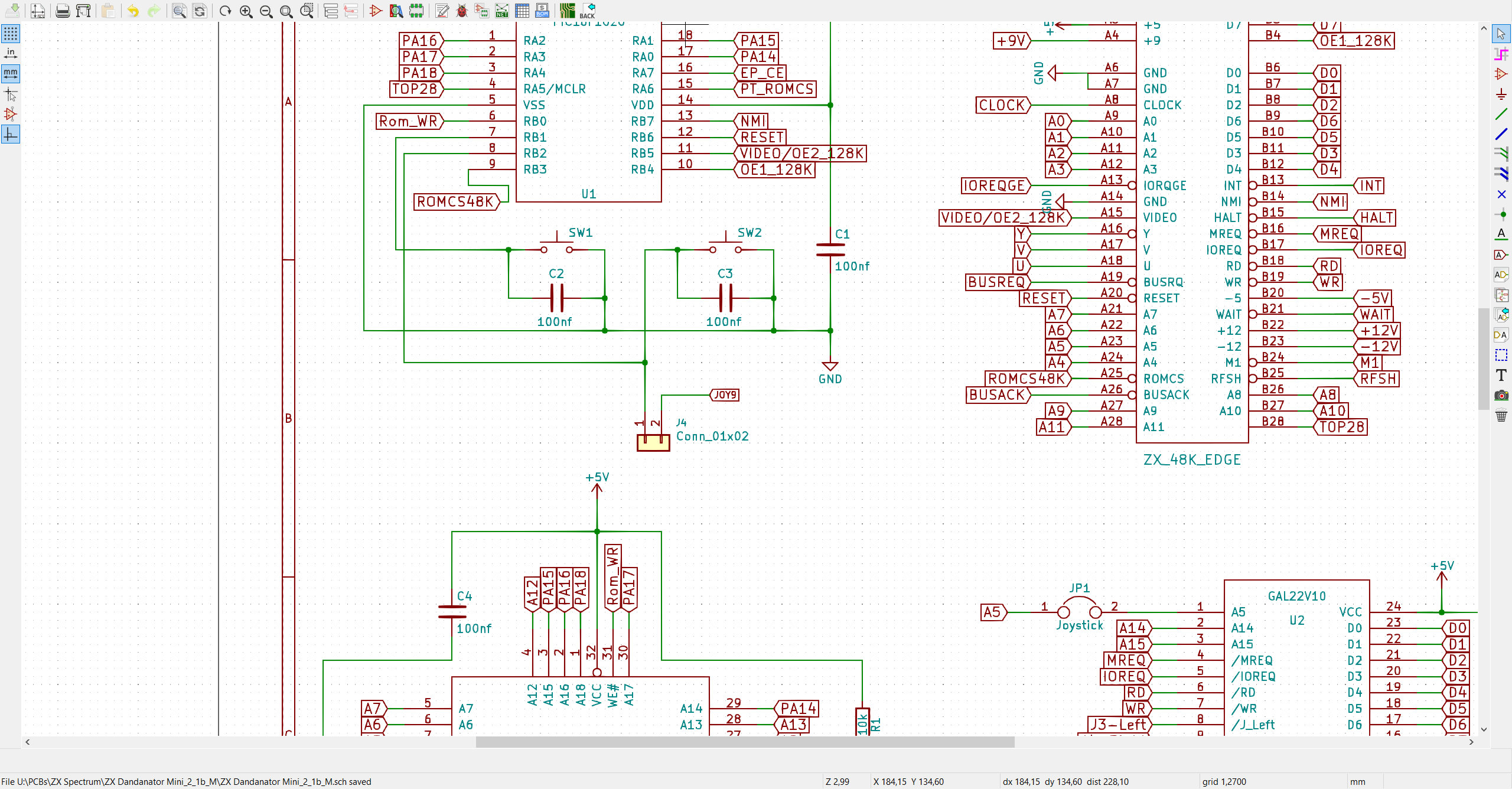Activate the Delete item trash tool

(1501, 415)
